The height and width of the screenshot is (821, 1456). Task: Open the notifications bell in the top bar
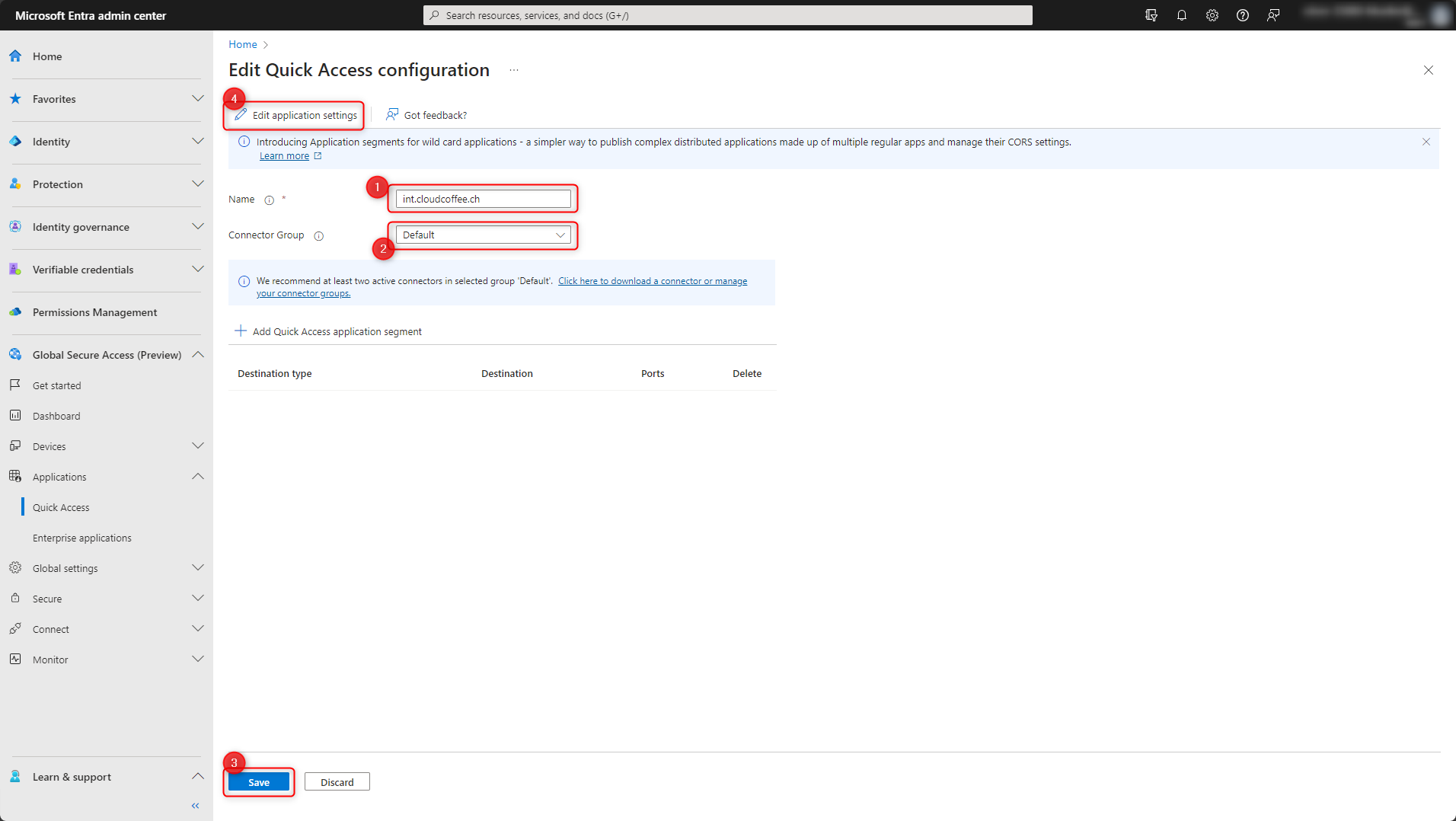point(1182,15)
